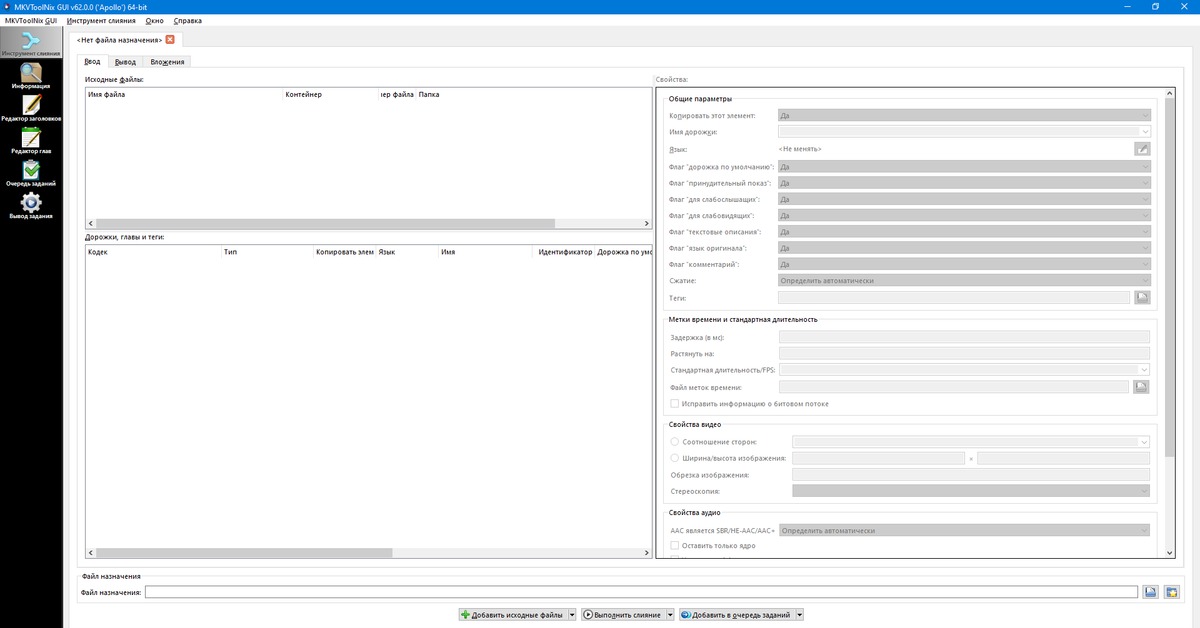Image resolution: width=1200 pixels, height=628 pixels.
Task: Open Очередь заданий in sidebar
Action: [31, 174]
